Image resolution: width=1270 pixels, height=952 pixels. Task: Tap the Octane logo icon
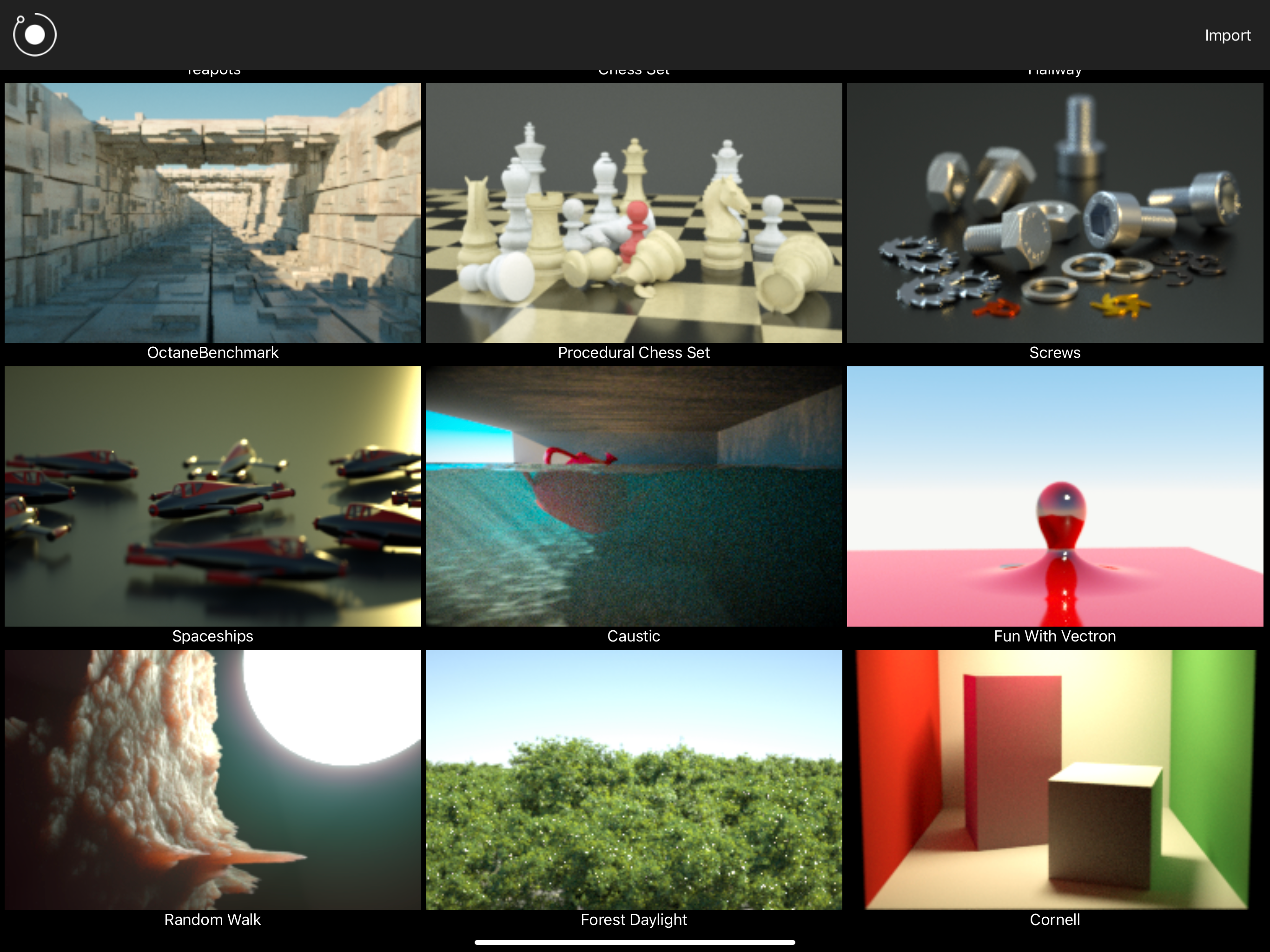pyautogui.click(x=34, y=35)
